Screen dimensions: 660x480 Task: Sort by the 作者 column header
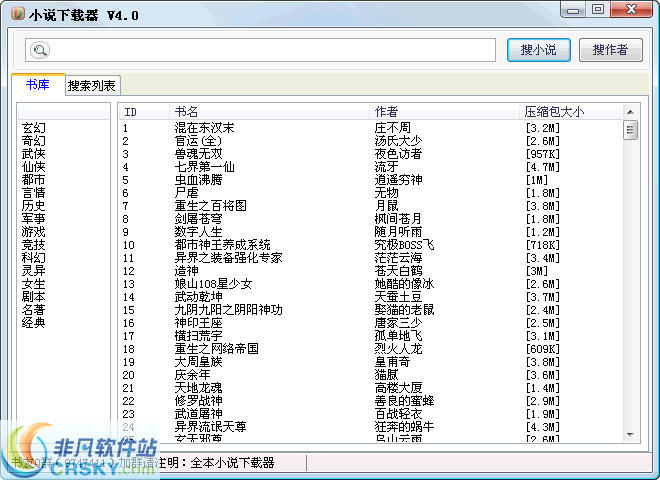point(444,112)
